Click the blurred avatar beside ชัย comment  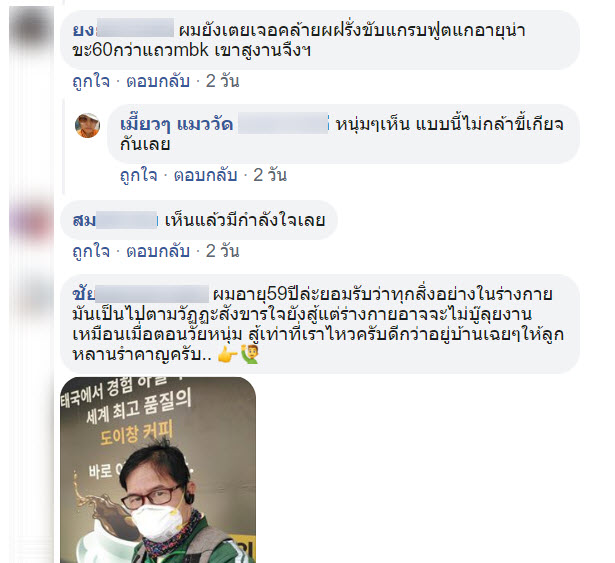point(31,294)
